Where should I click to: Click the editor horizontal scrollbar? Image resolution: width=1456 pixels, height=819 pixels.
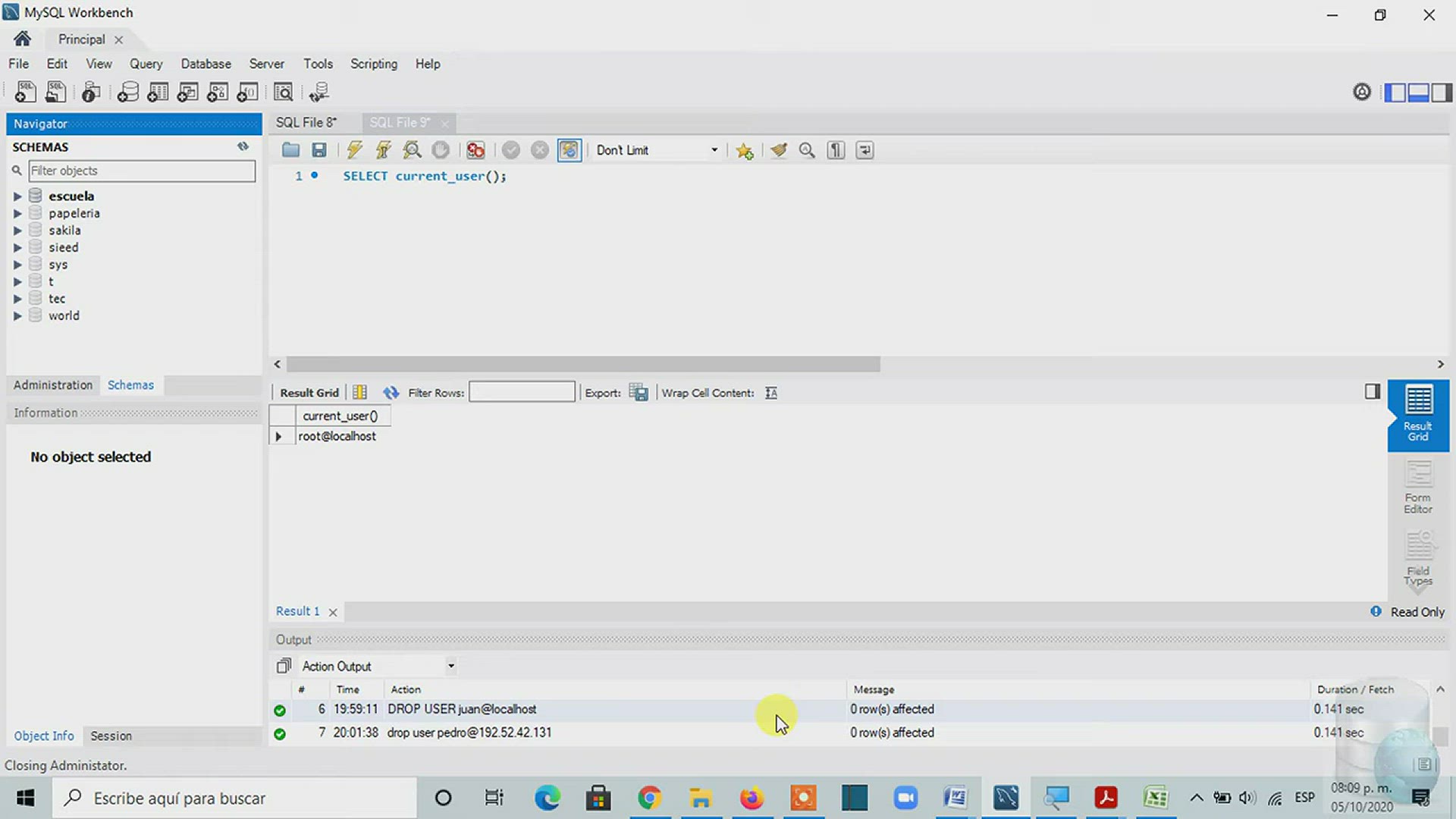[583, 365]
